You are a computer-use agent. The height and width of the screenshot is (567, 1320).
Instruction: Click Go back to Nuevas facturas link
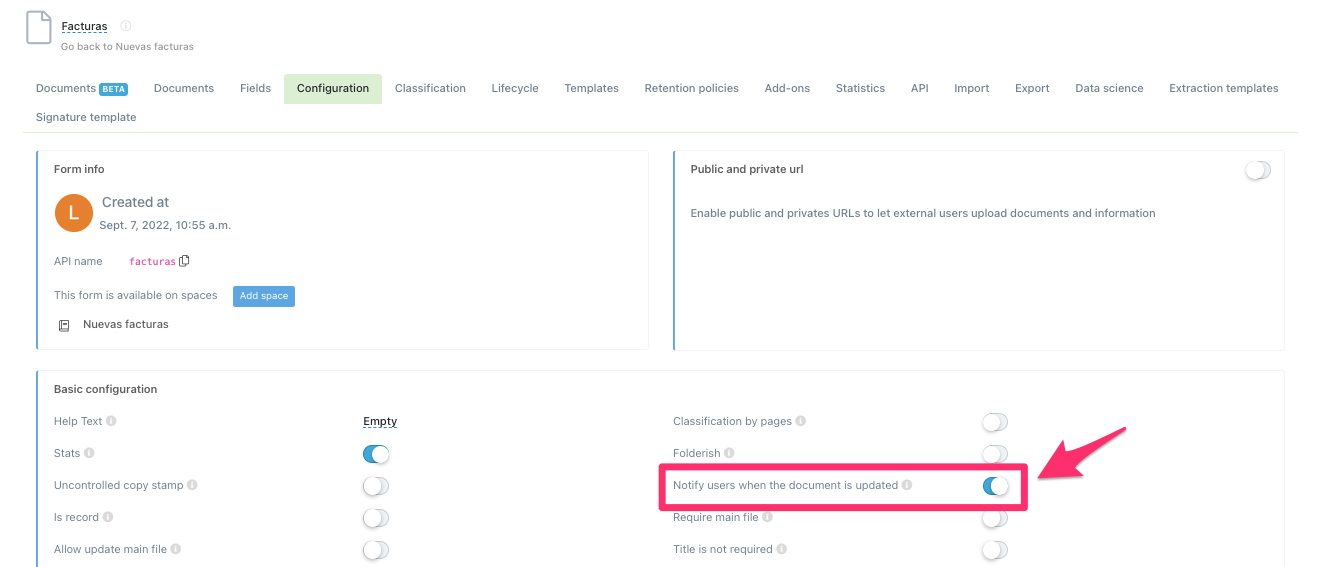127,46
